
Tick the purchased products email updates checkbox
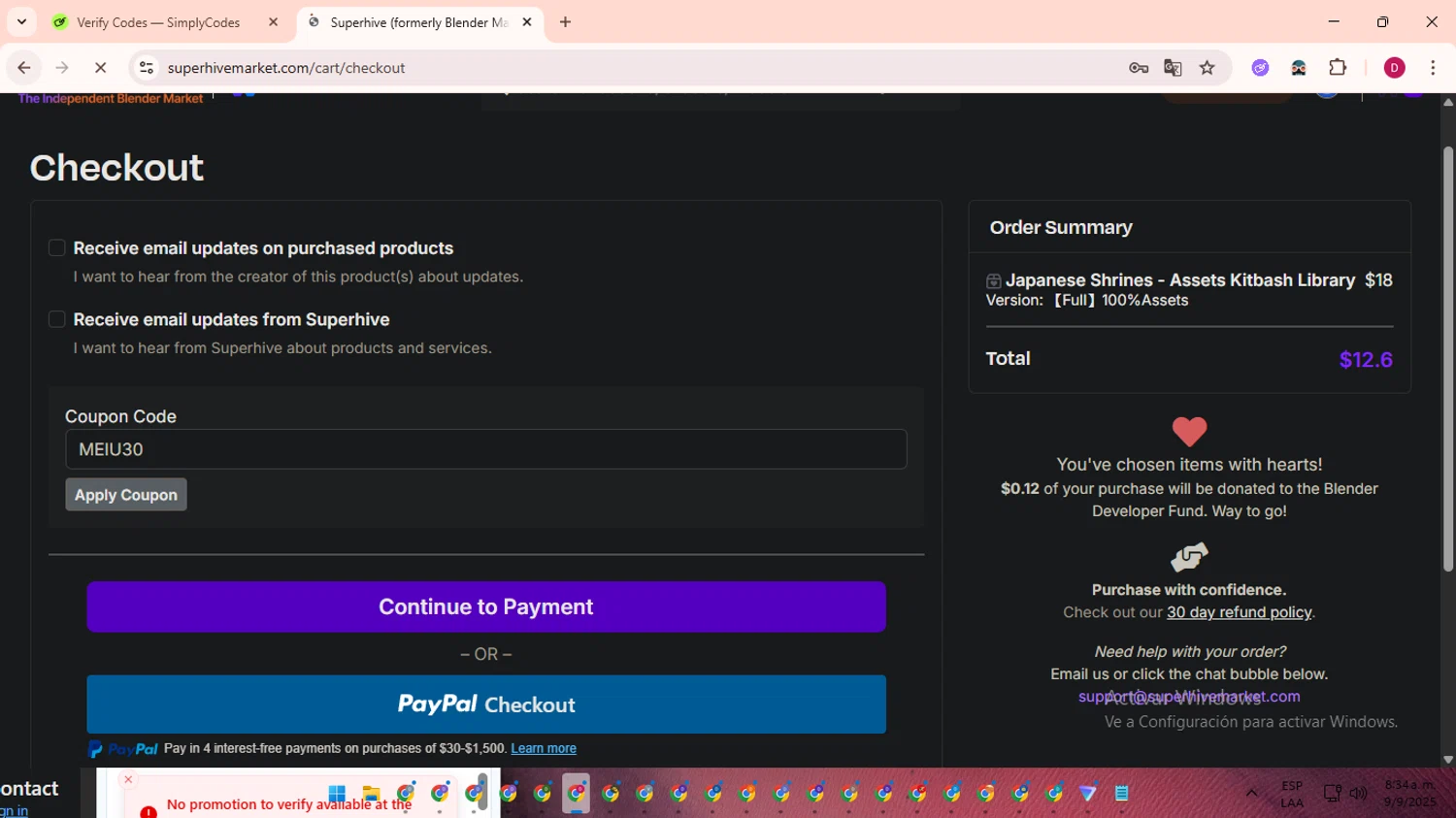57,248
